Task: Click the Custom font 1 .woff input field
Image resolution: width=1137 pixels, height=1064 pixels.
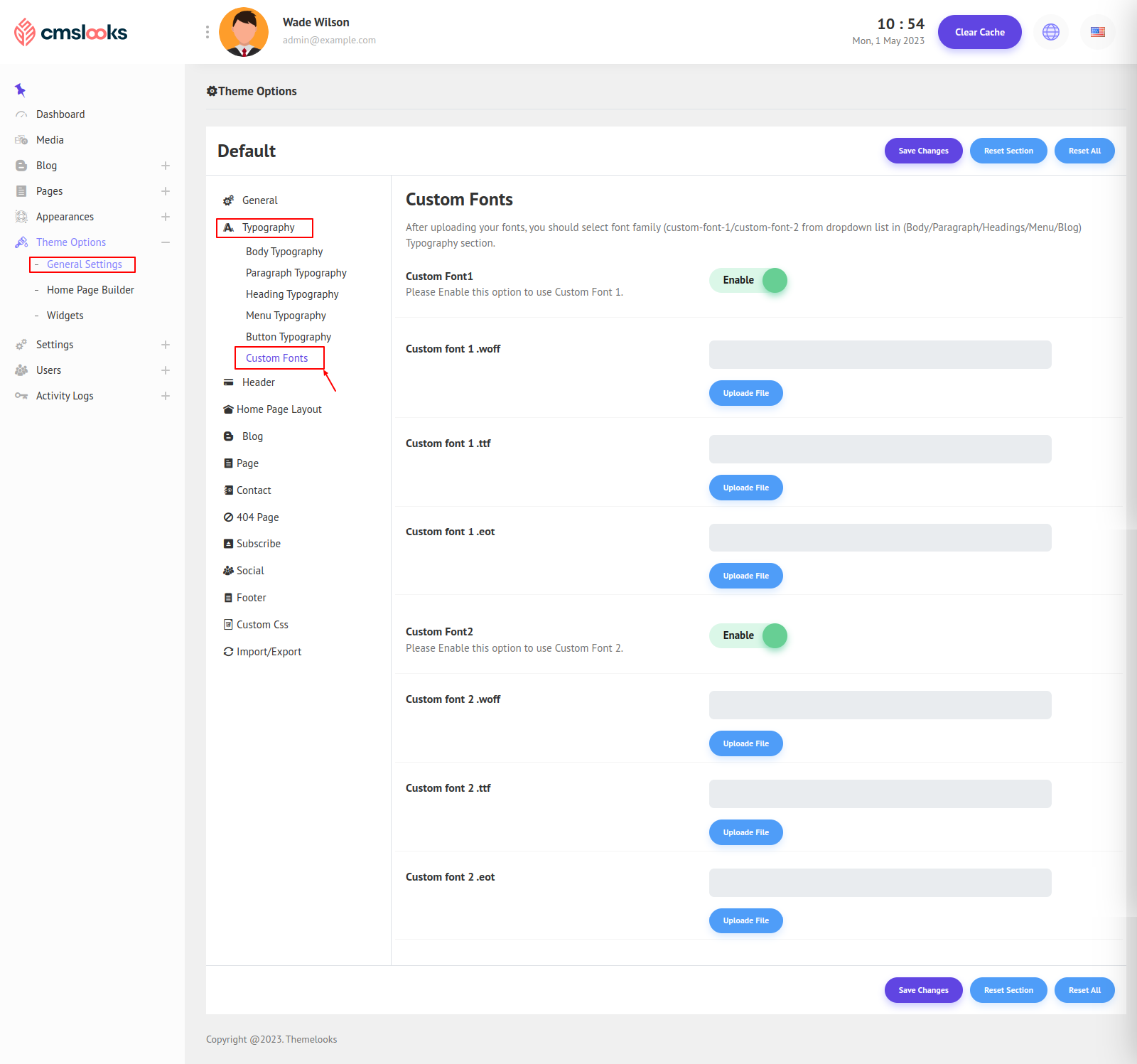Action: [880, 355]
